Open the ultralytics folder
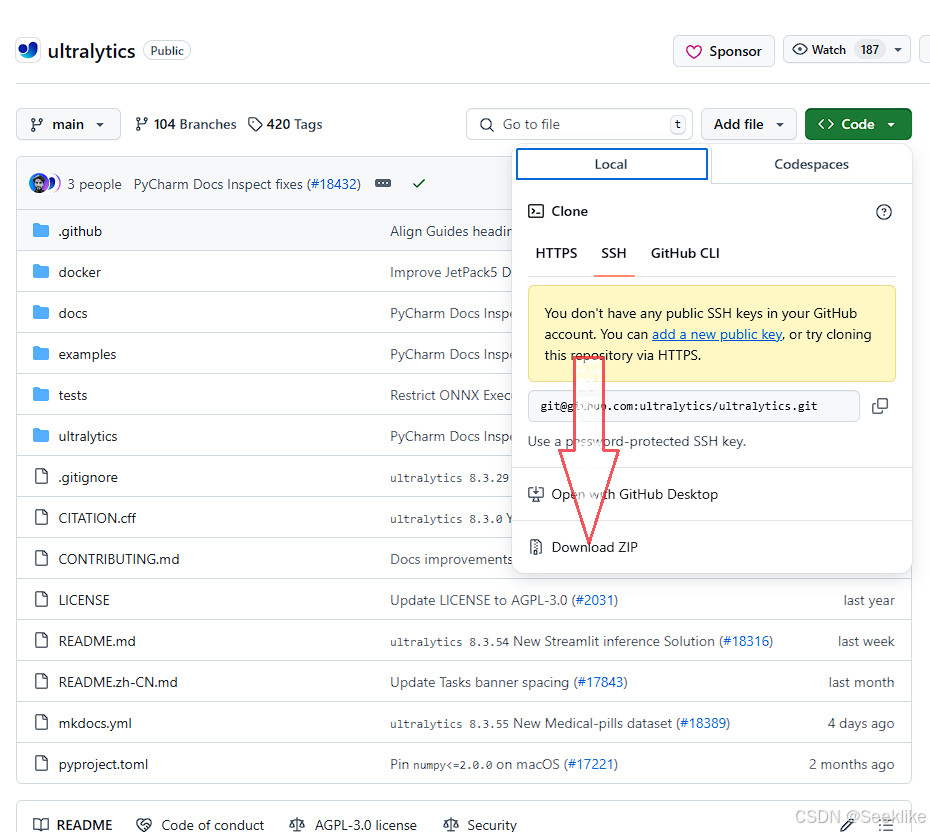The width and height of the screenshot is (930, 832). point(88,436)
